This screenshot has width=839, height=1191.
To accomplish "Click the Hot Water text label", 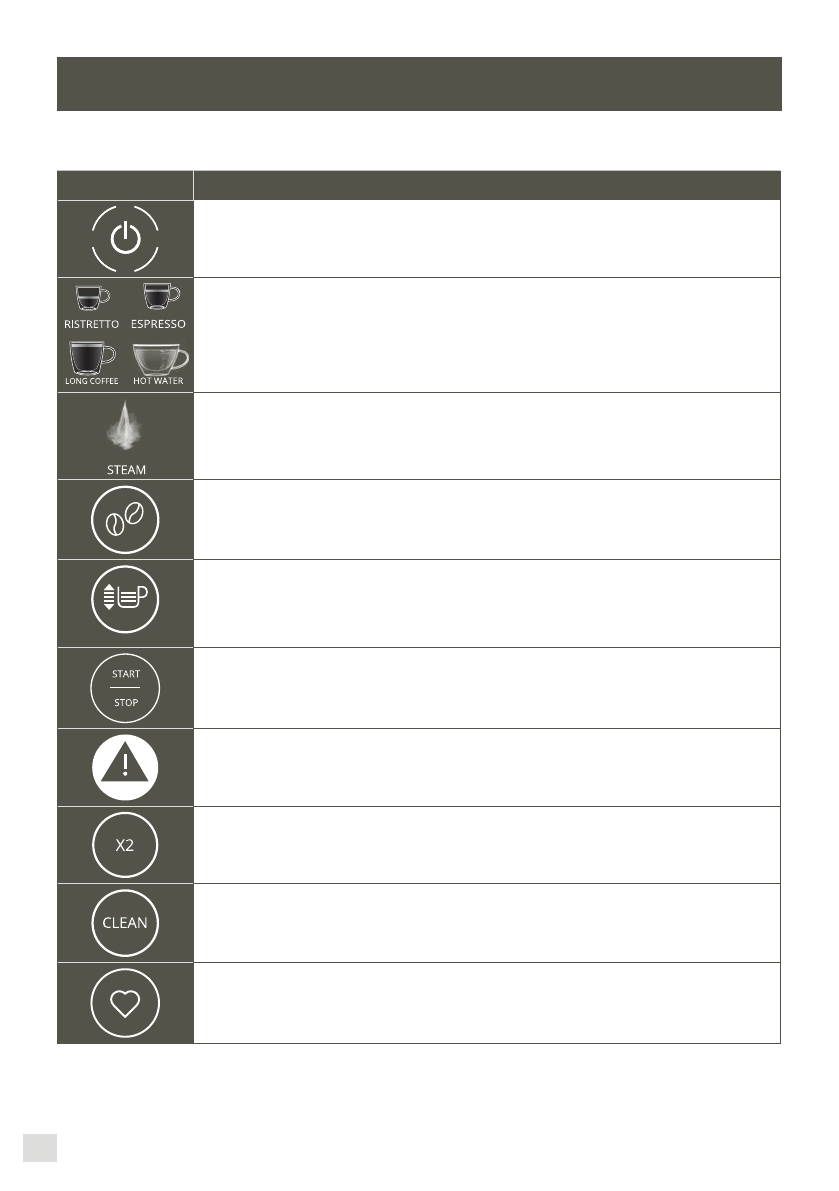I will (158, 381).
